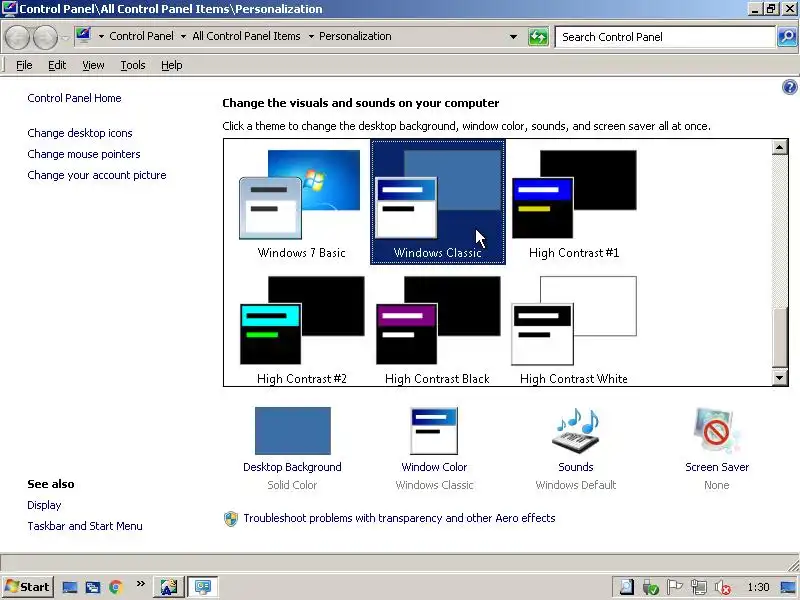Image resolution: width=800 pixels, height=600 pixels.
Task: Click the Desktop Background label link
Action: pos(292,467)
